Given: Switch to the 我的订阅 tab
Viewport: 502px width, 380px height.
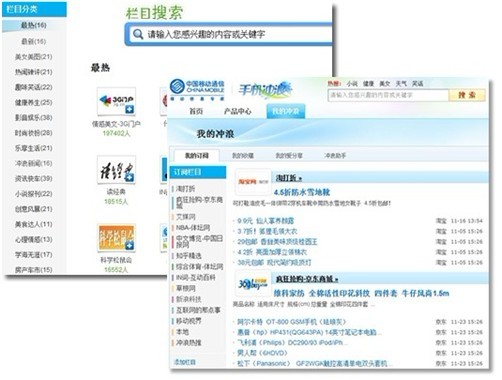Looking at the screenshot, I should [197, 156].
